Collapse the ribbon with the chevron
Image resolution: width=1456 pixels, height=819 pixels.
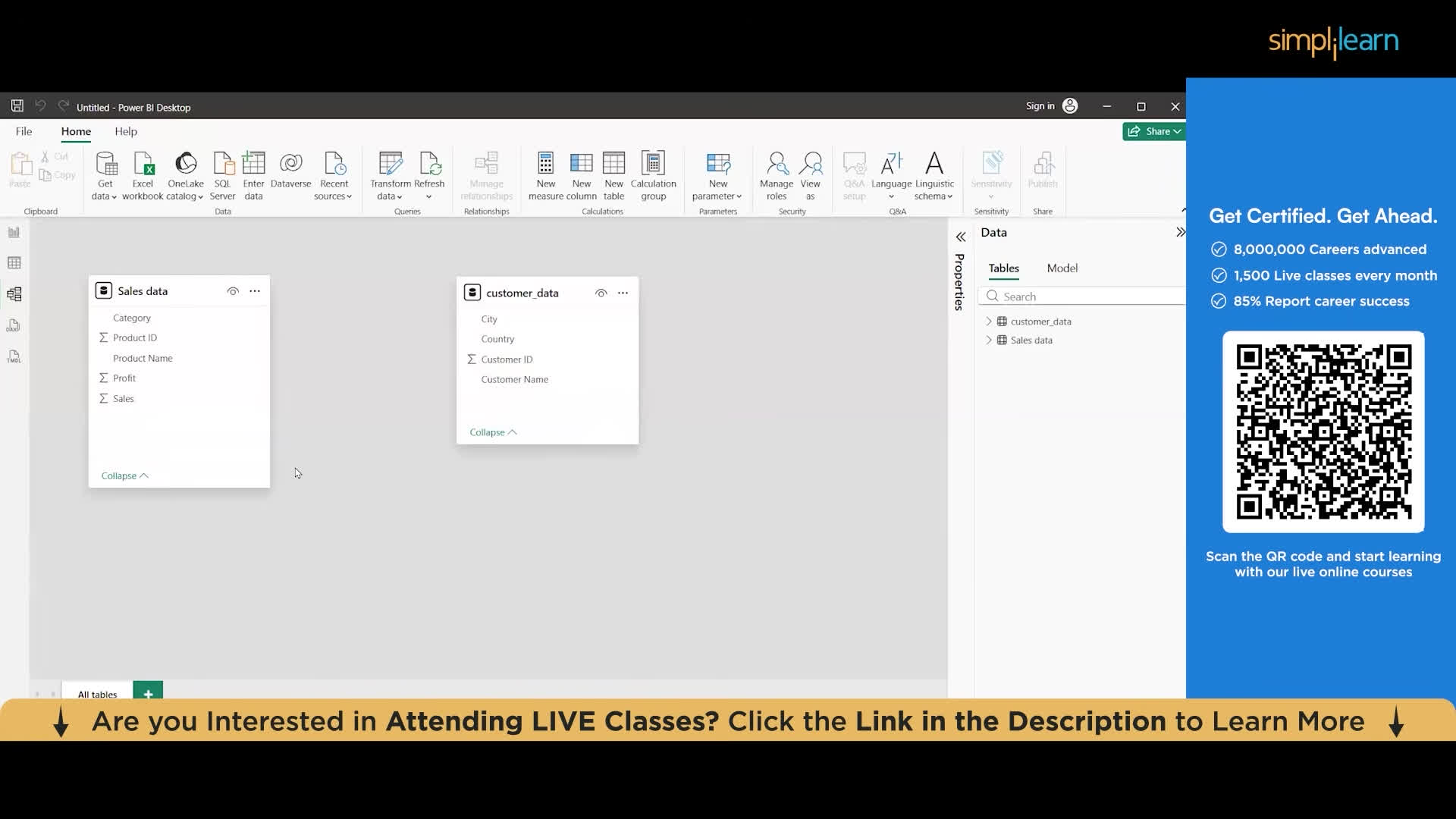click(x=1183, y=210)
